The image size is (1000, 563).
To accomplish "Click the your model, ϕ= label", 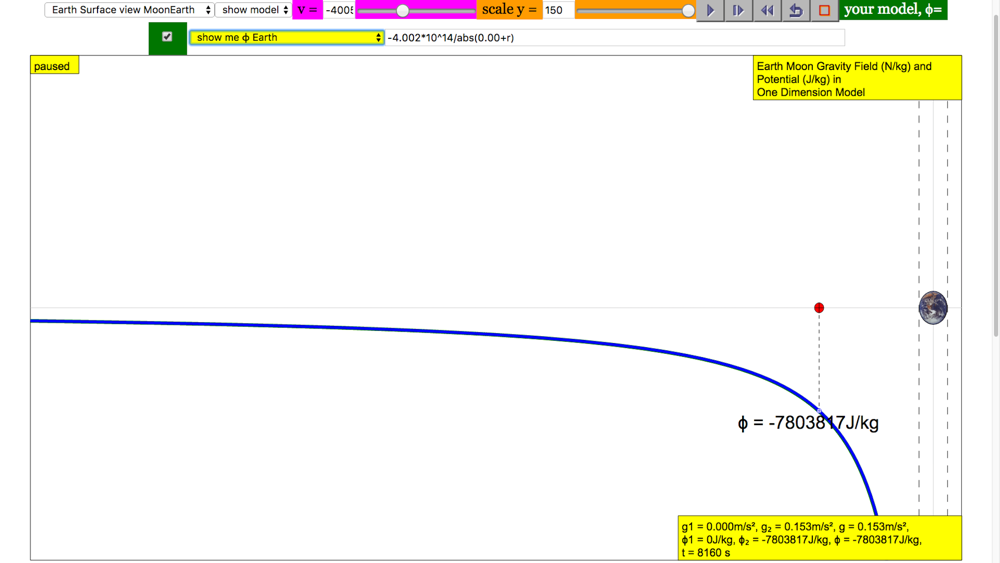I will pyautogui.click(x=893, y=10).
